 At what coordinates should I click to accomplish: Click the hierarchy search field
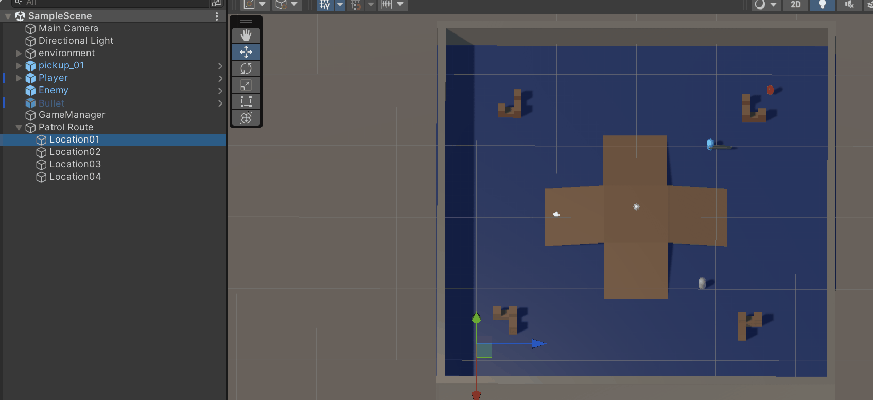click(x=110, y=3)
